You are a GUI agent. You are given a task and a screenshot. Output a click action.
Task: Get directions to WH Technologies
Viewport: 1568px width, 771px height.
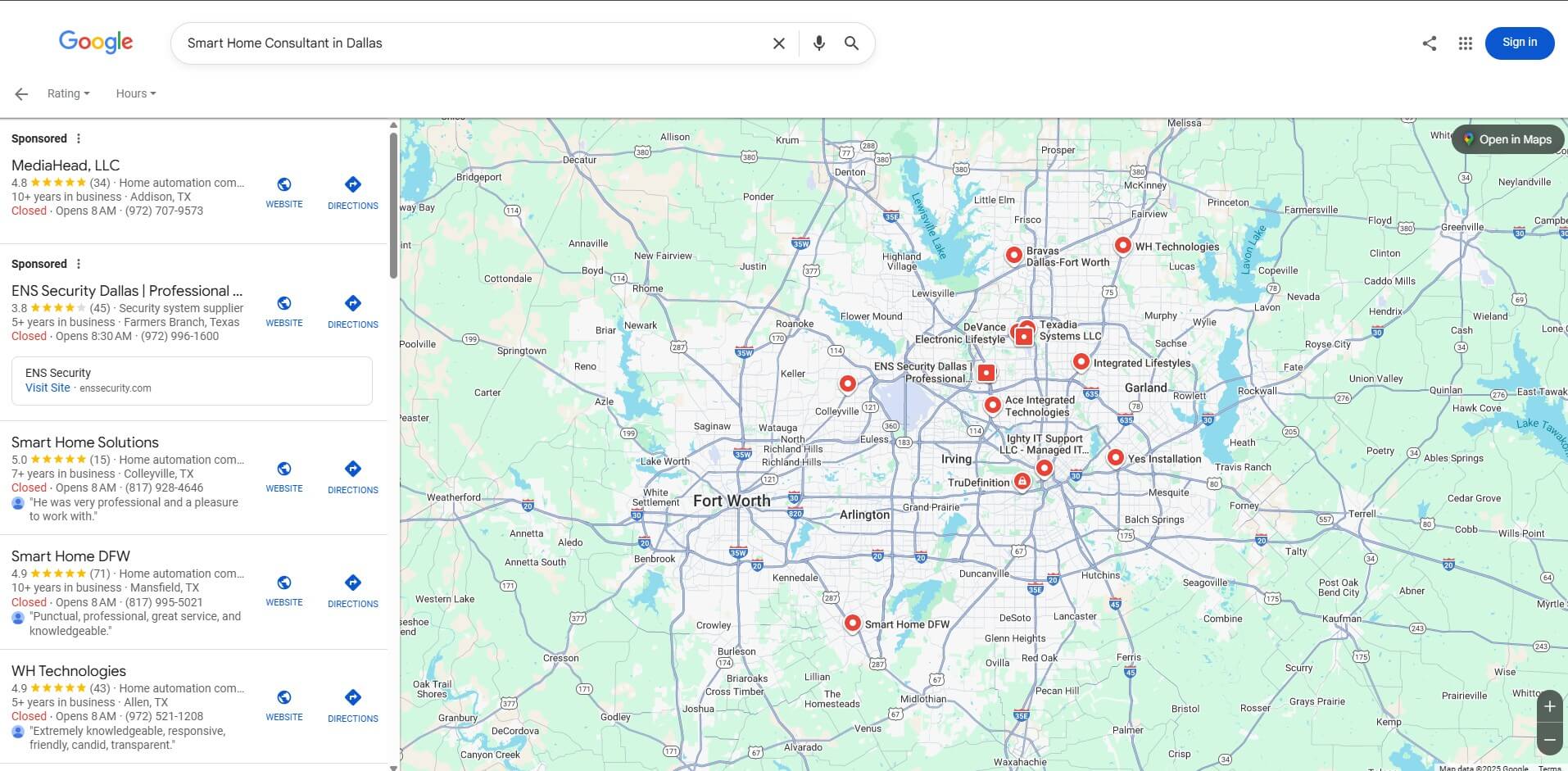click(352, 705)
